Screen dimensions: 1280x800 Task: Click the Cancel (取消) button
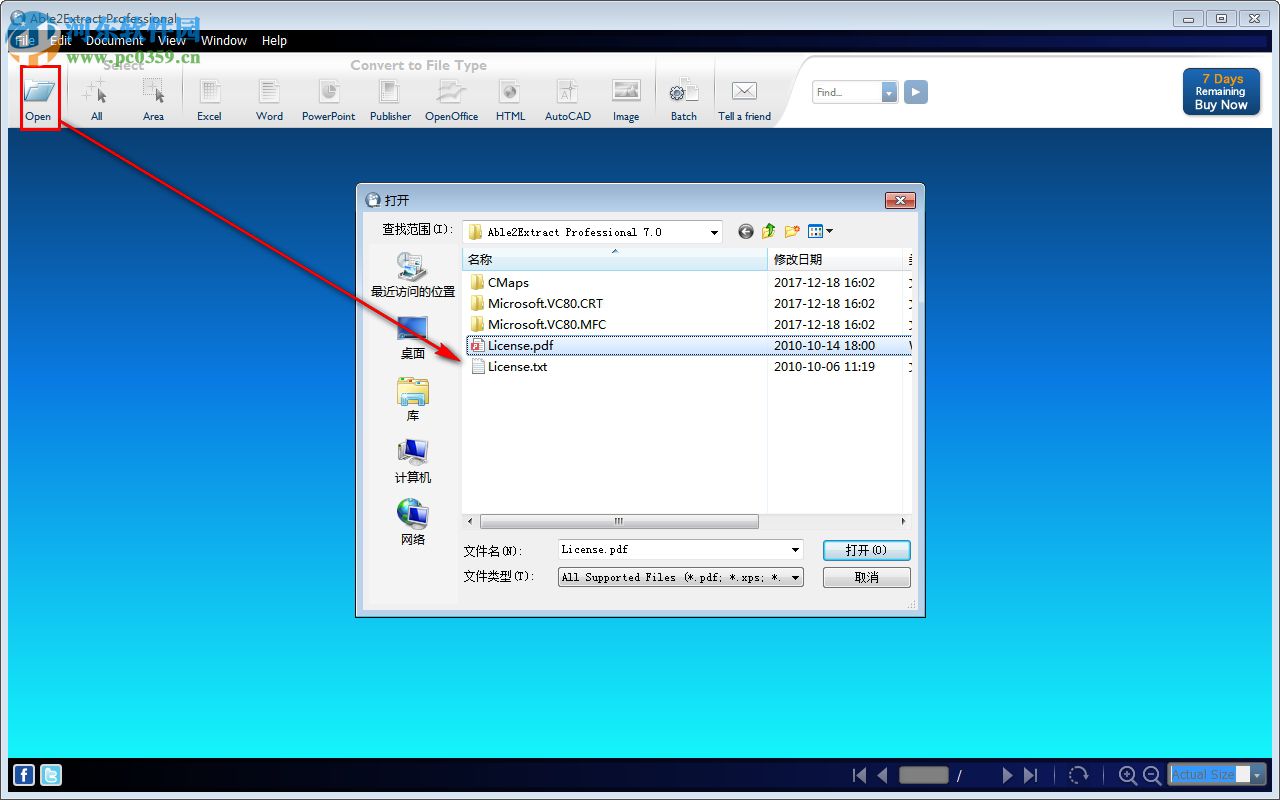tap(866, 577)
